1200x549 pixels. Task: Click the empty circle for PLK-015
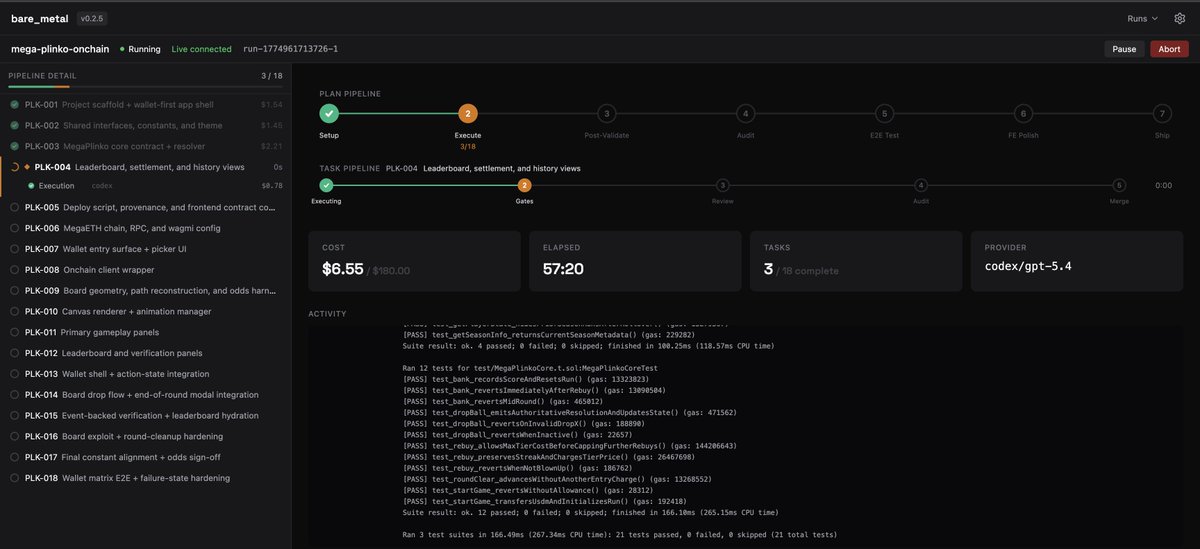pos(15,415)
